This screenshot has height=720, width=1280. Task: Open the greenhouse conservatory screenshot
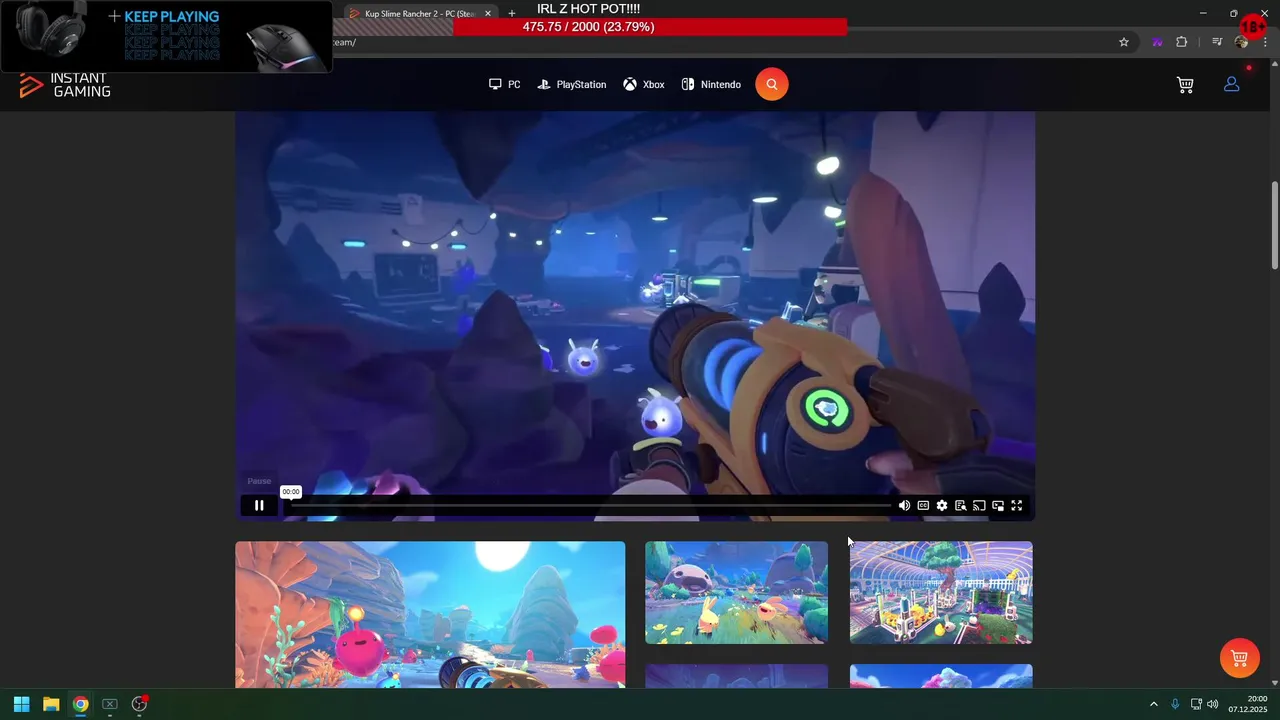coord(941,592)
